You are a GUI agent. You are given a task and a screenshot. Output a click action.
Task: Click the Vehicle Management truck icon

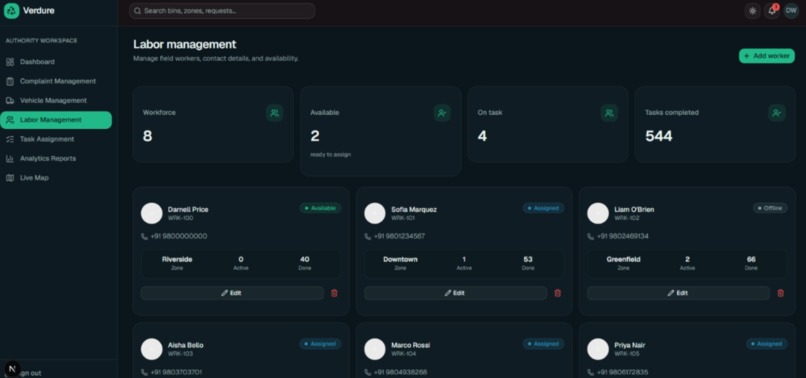[x=10, y=100]
